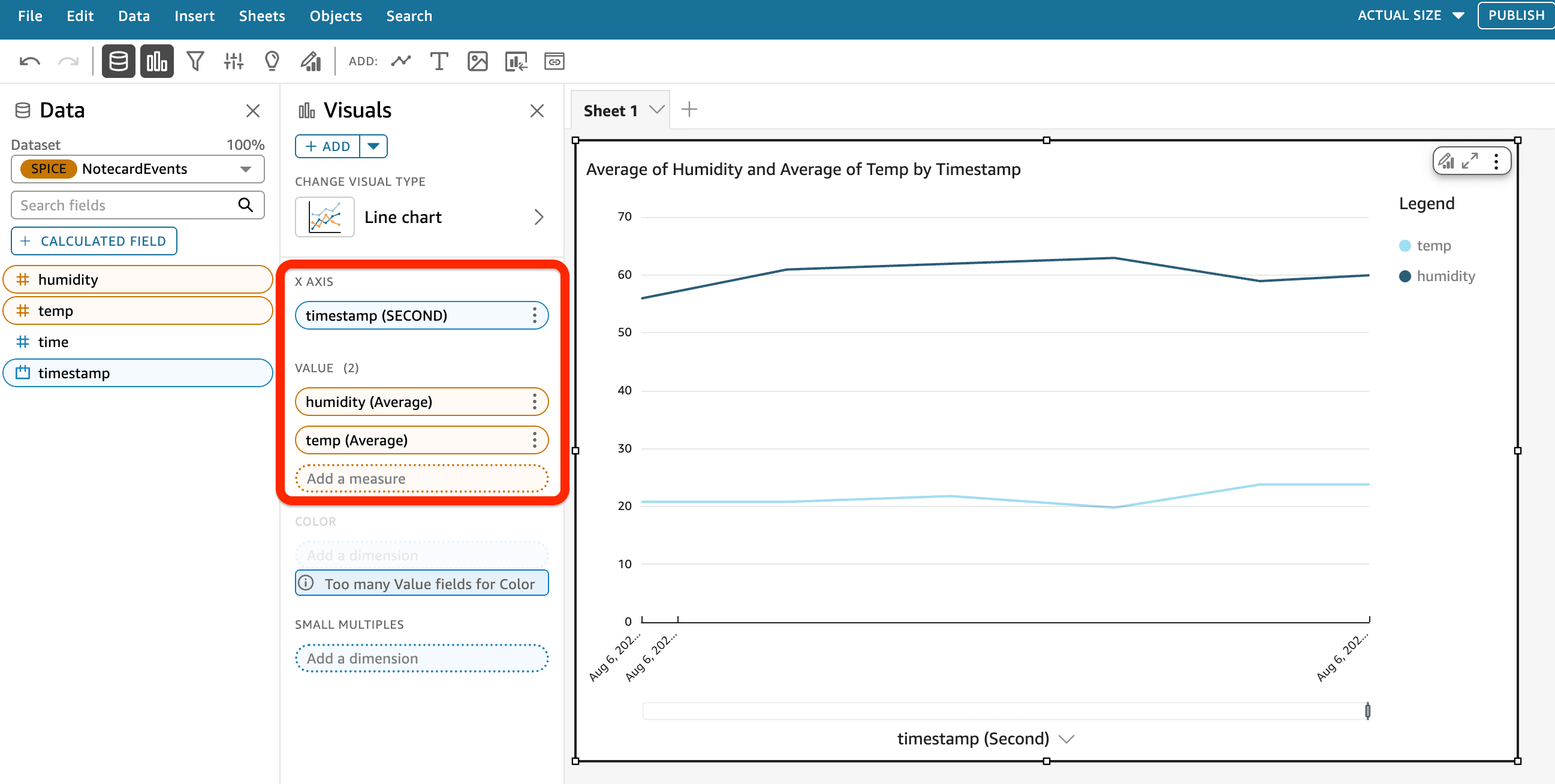The height and width of the screenshot is (784, 1555).
Task: Open the ACTUAL SIZE zoom dropdown
Action: [1411, 16]
